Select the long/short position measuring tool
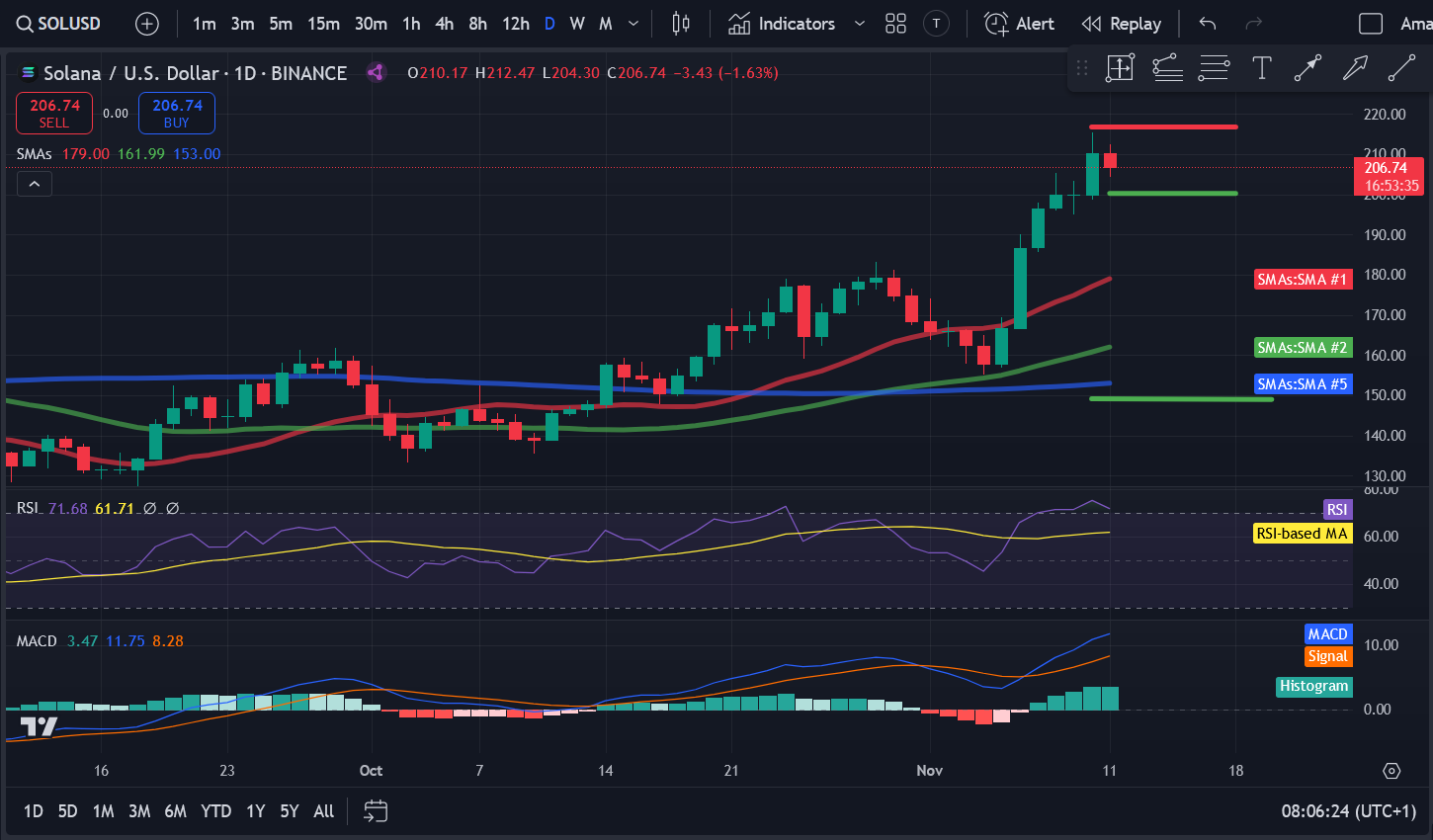The height and width of the screenshot is (840, 1433). click(x=1120, y=68)
